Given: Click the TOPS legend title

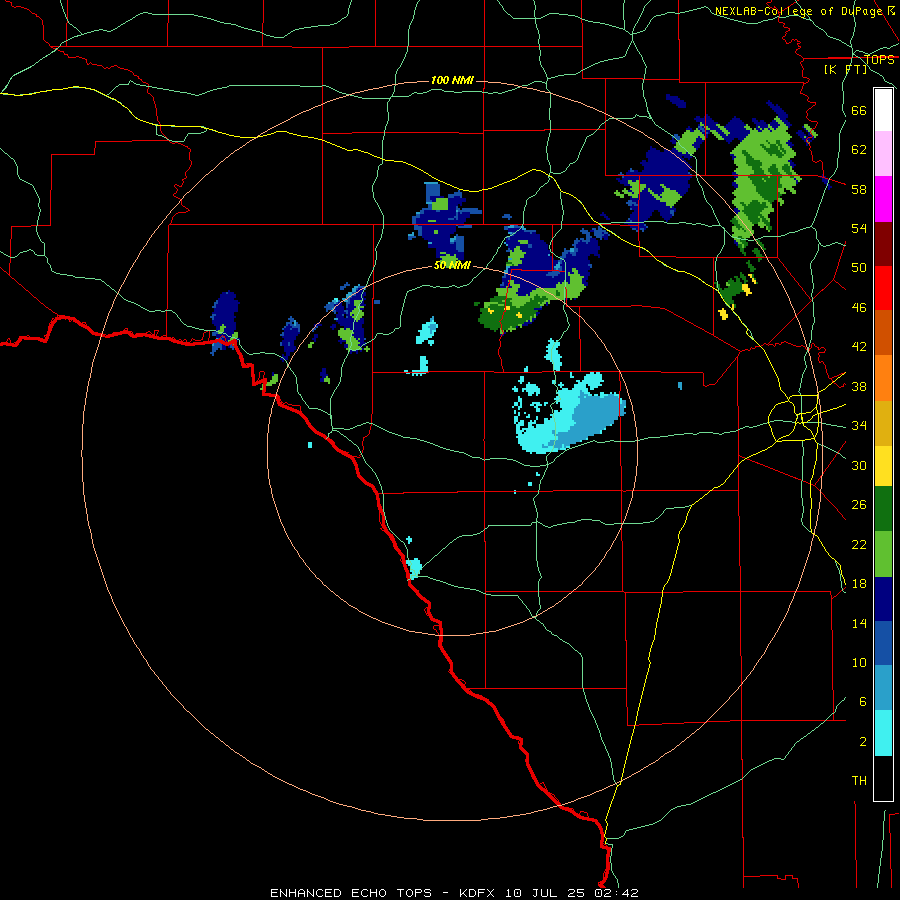Looking at the screenshot, I should point(879,59).
